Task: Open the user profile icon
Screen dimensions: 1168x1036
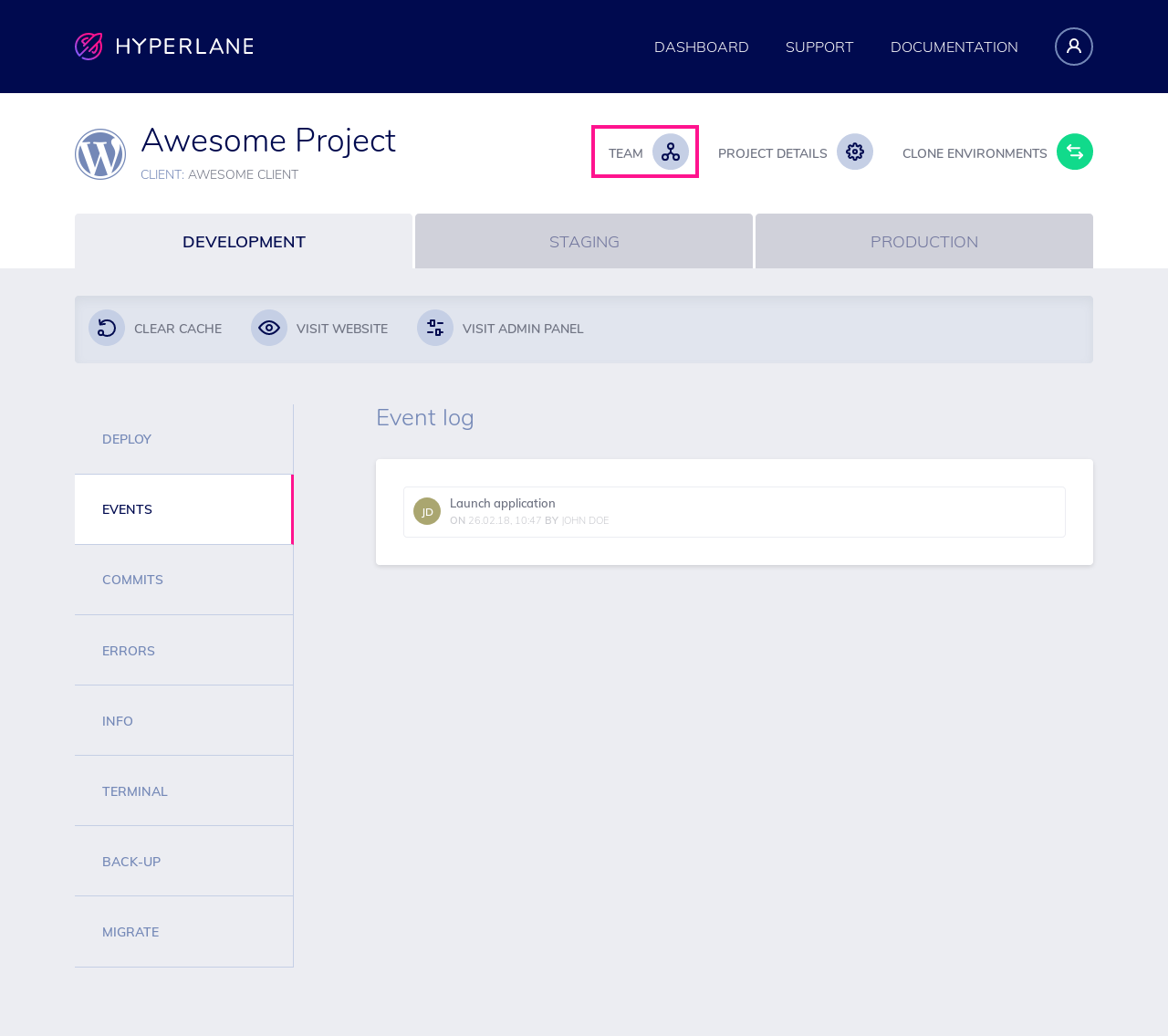Action: coord(1074,47)
